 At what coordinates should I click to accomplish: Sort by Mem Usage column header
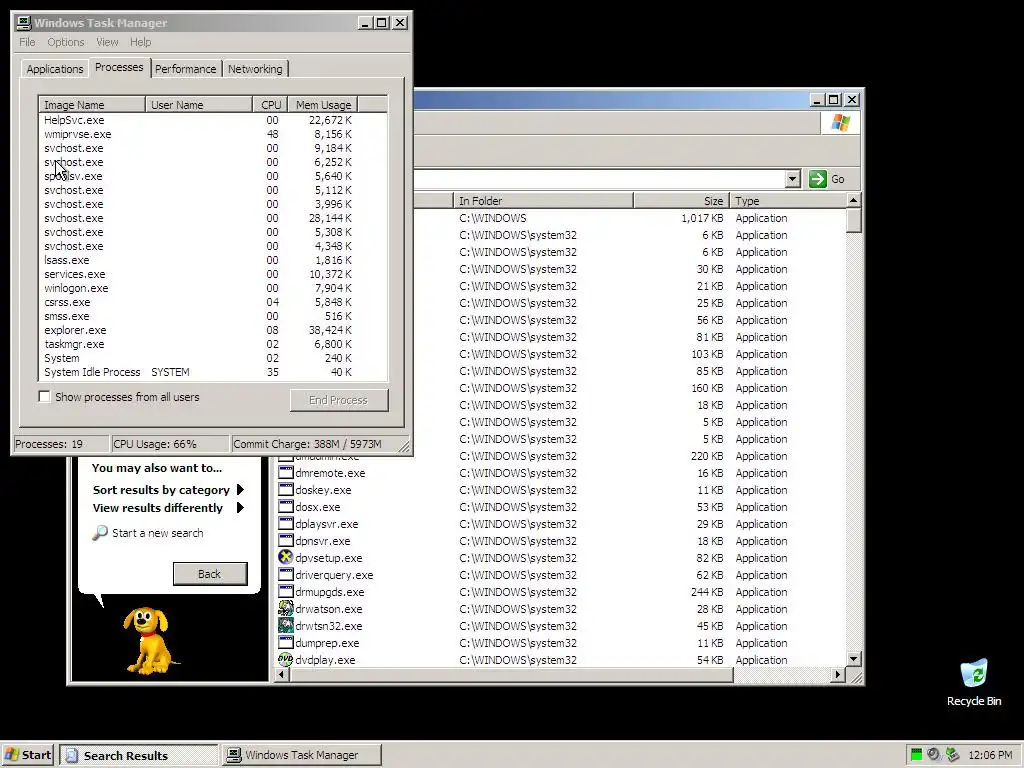point(323,104)
